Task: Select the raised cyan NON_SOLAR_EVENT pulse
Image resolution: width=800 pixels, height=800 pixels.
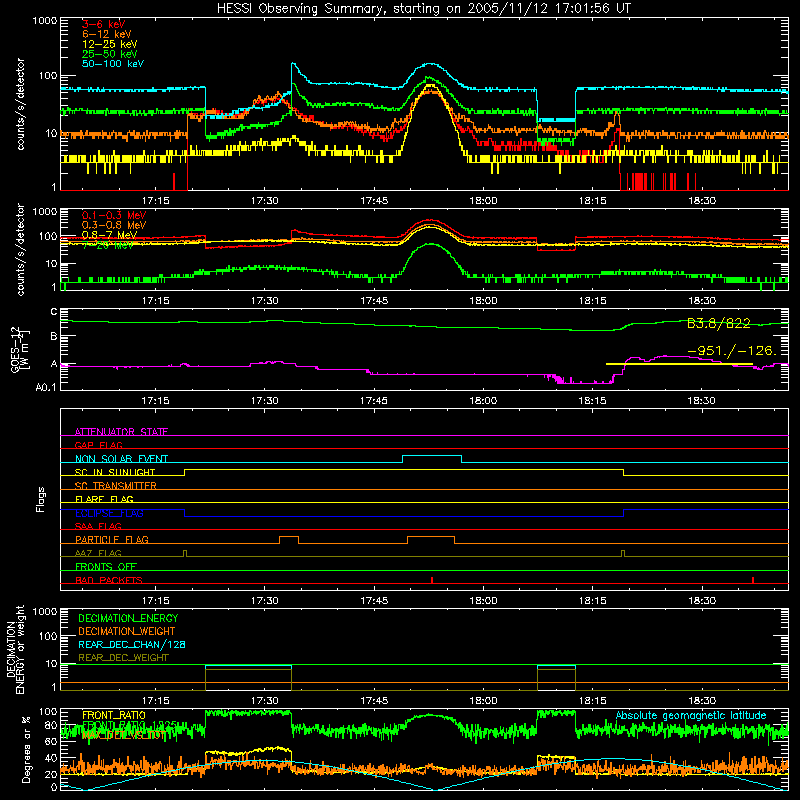Action: [x=432, y=459]
